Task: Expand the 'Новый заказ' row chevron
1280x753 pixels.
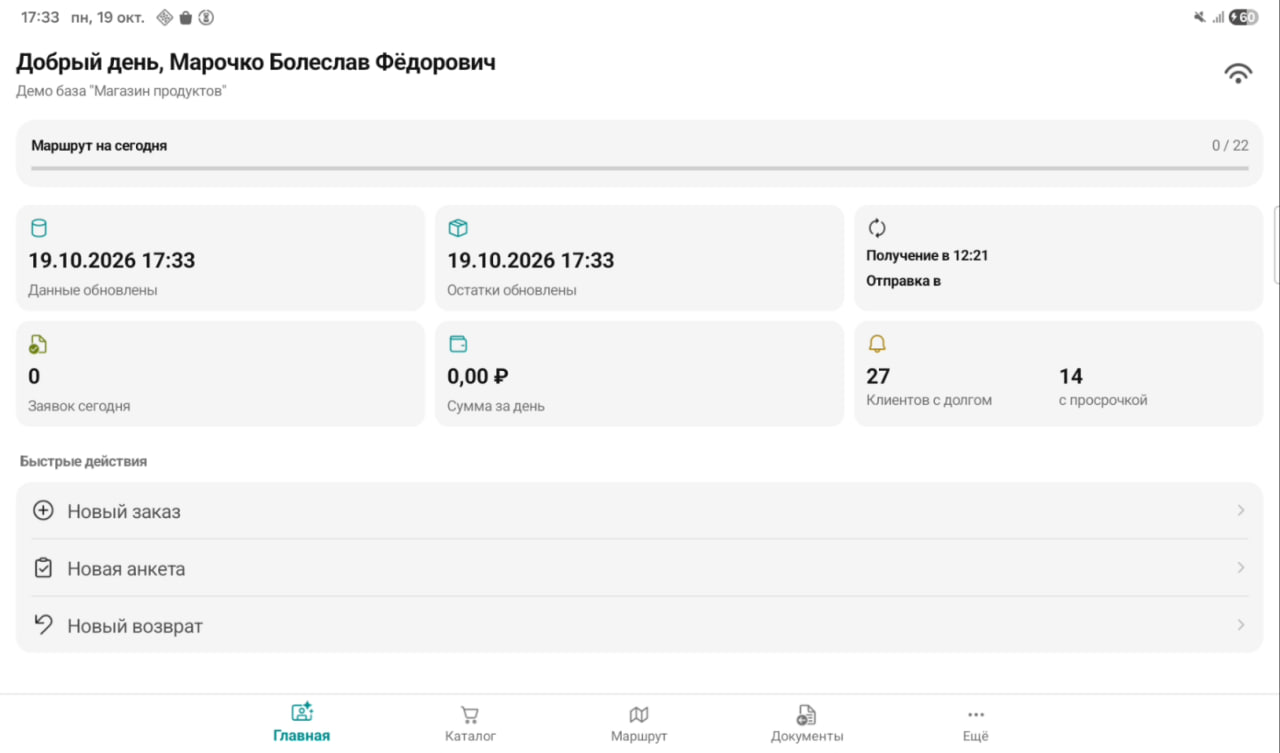Action: [1241, 510]
